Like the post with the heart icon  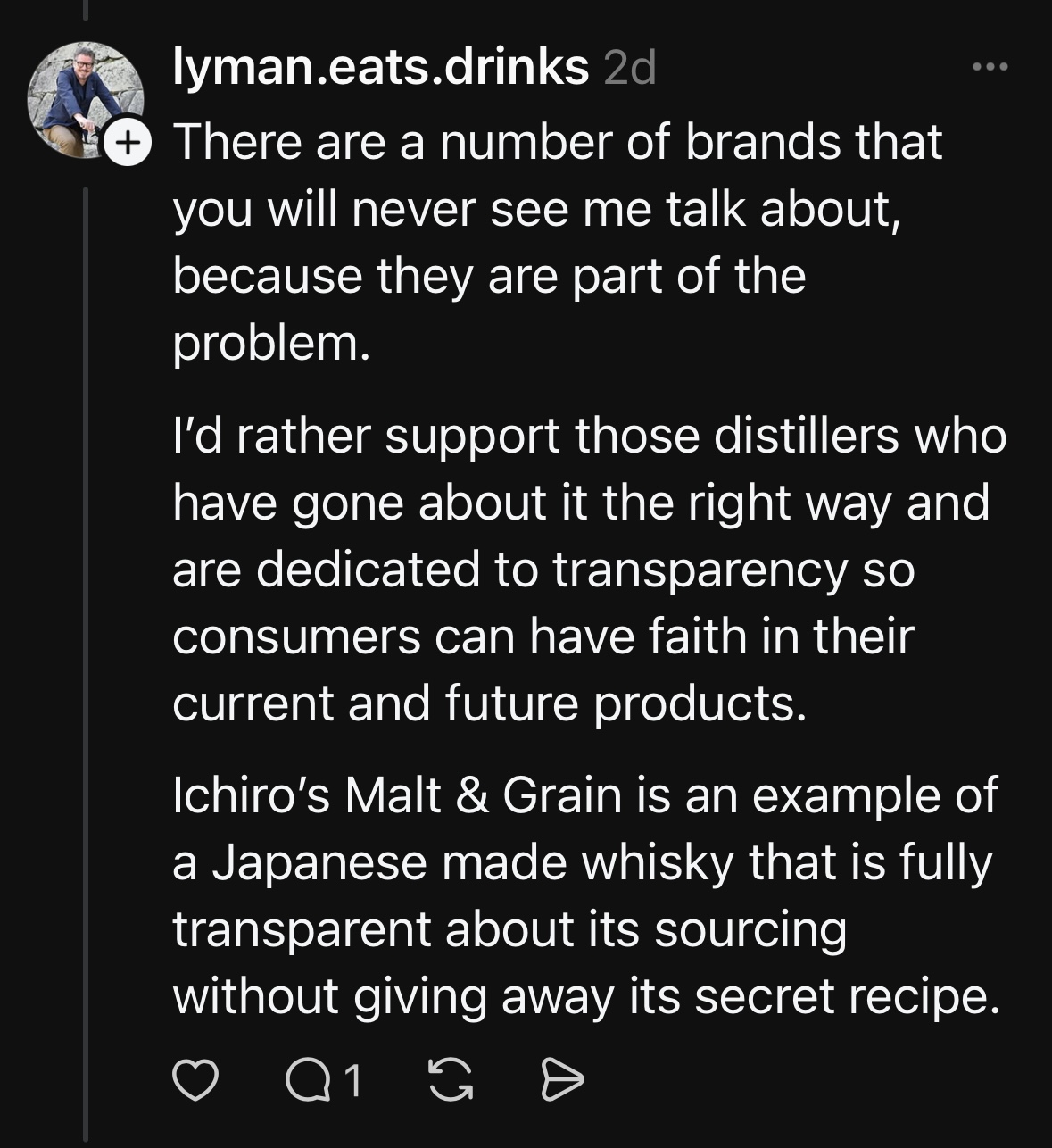click(x=195, y=1080)
